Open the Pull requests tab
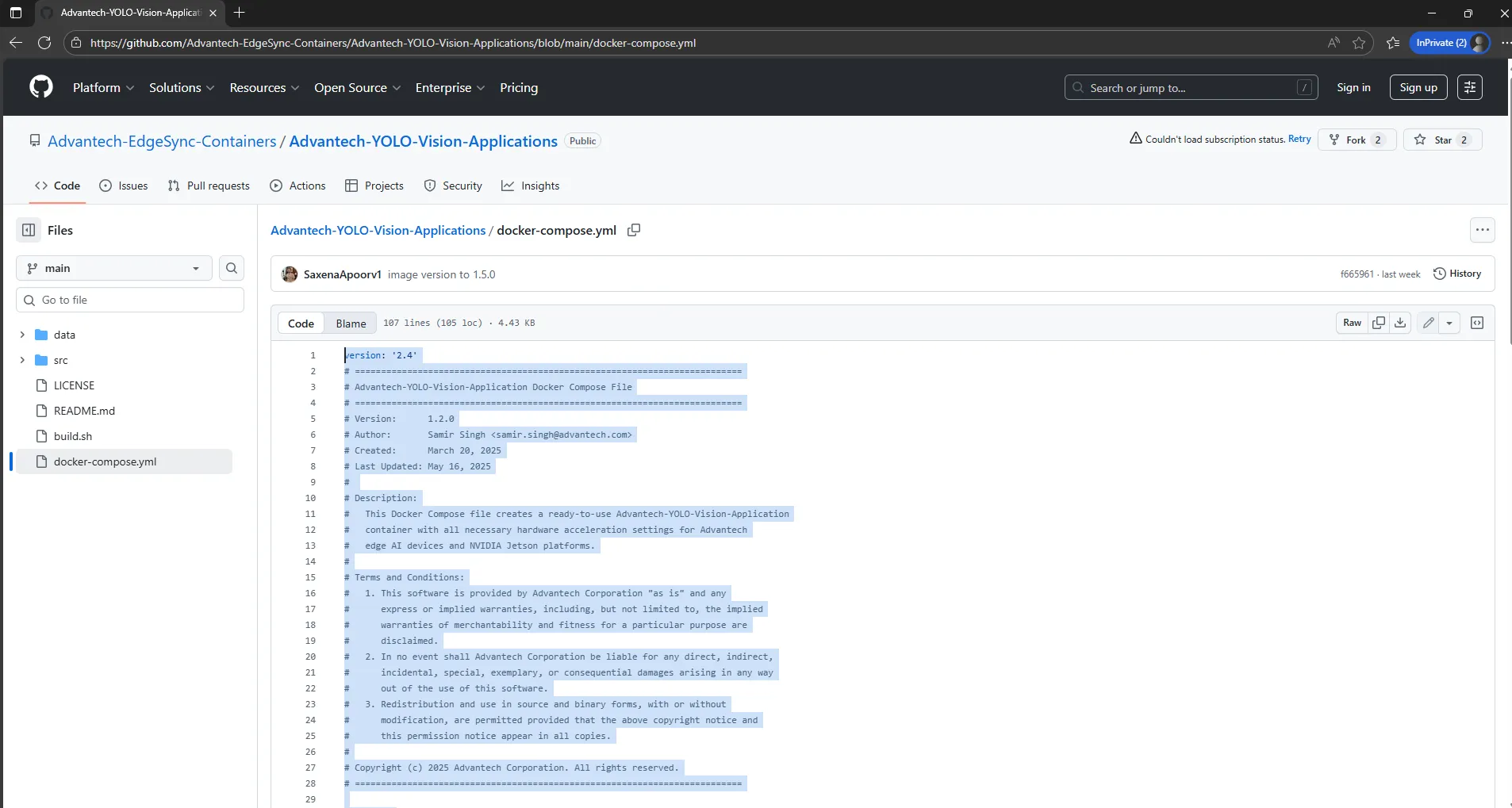This screenshot has height=808, width=1512. [209, 186]
